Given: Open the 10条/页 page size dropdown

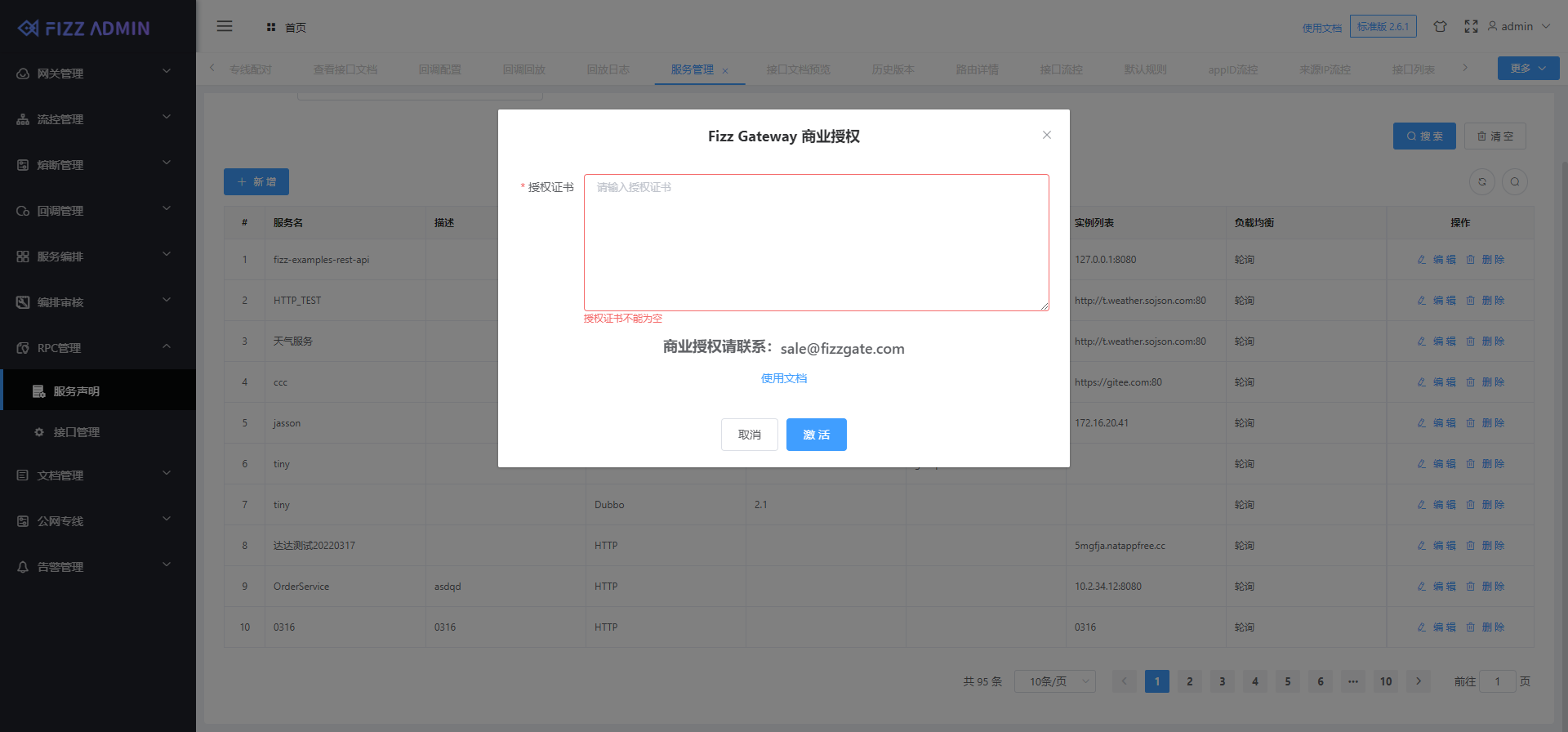Looking at the screenshot, I should 1055,681.
